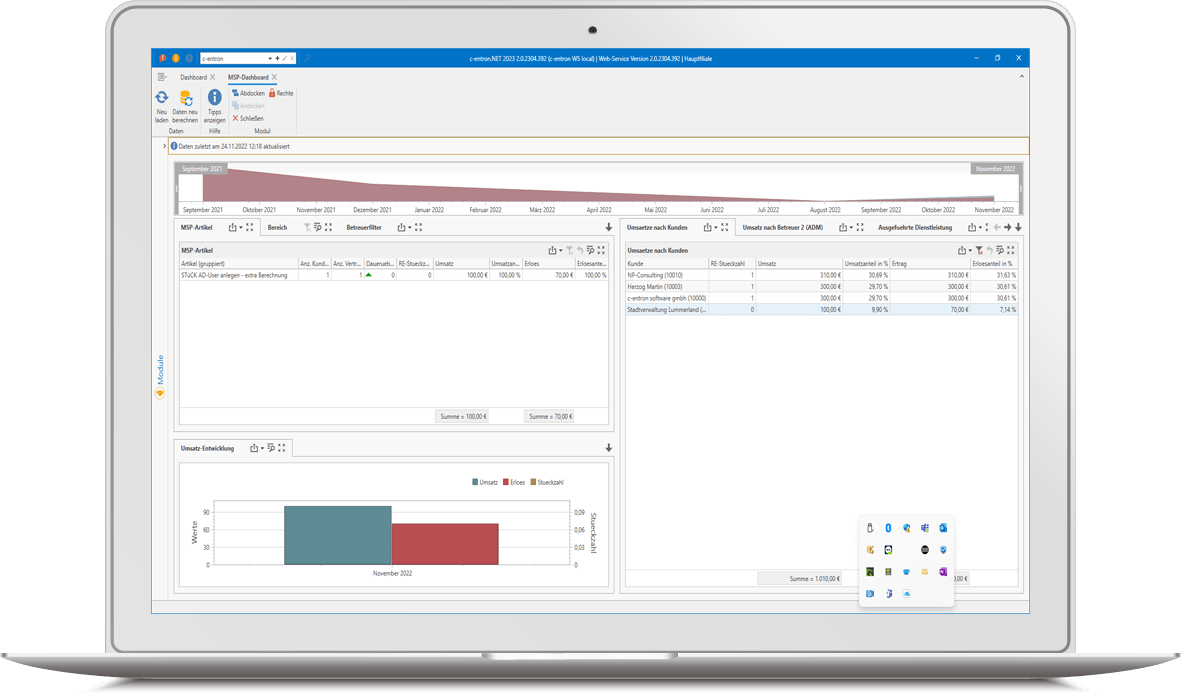
Task: Click Daten neu berechnen database icon
Action: (x=185, y=98)
